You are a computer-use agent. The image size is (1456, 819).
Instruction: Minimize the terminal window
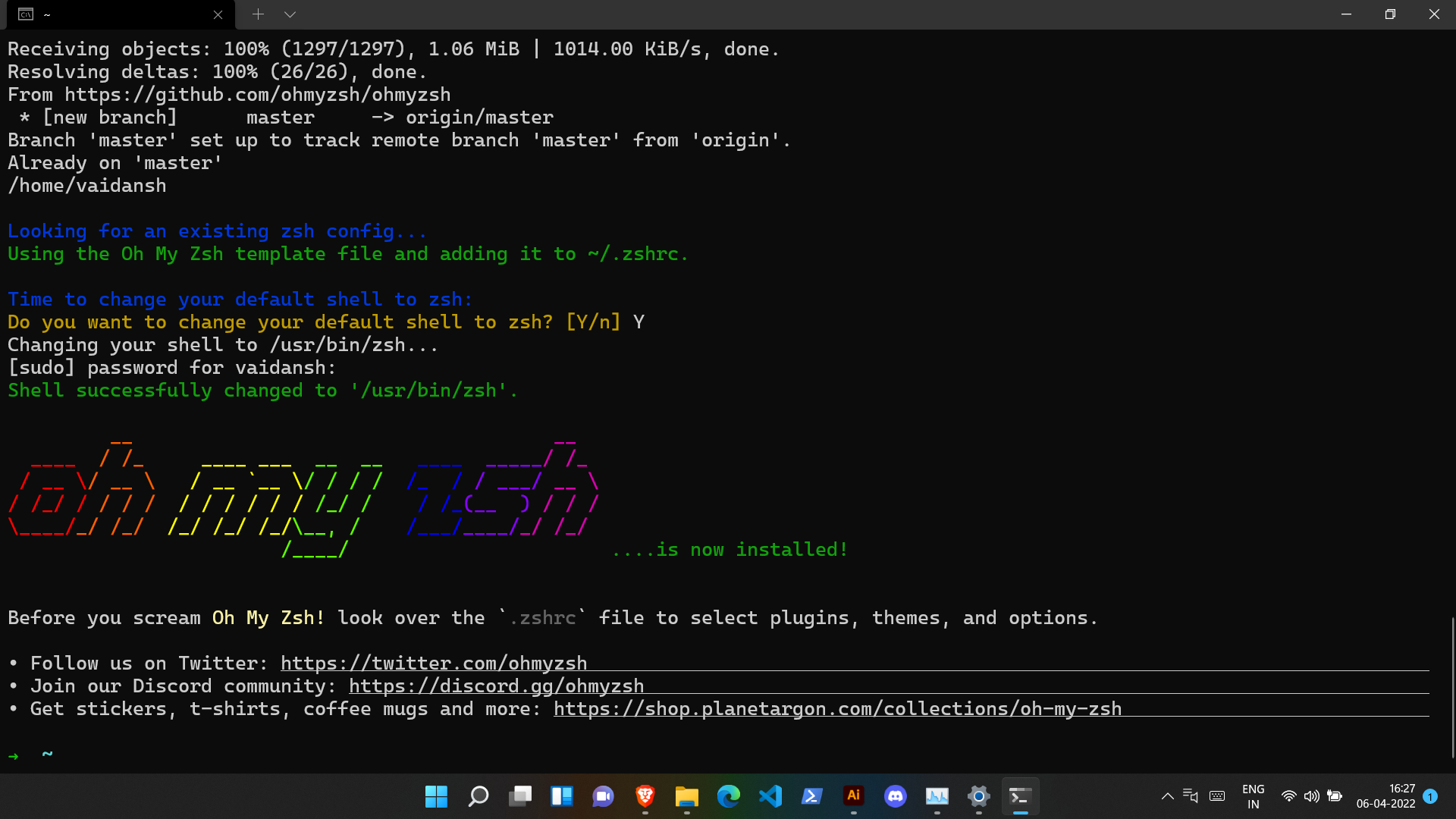point(1346,14)
